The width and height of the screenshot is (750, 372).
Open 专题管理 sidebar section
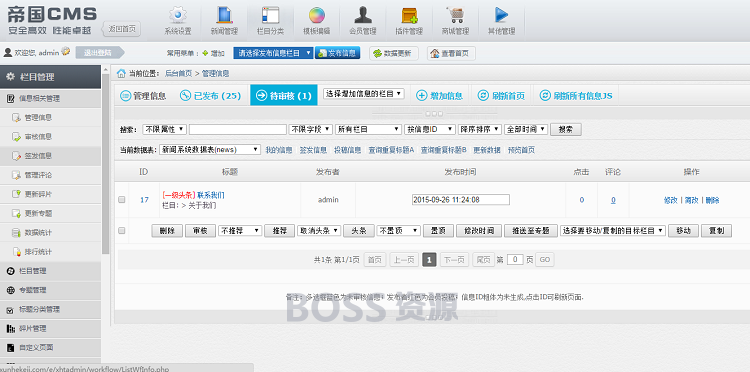(50, 290)
